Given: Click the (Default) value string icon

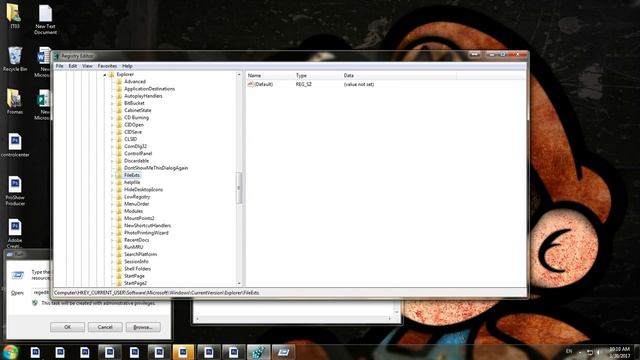Looking at the screenshot, I should tap(251, 84).
